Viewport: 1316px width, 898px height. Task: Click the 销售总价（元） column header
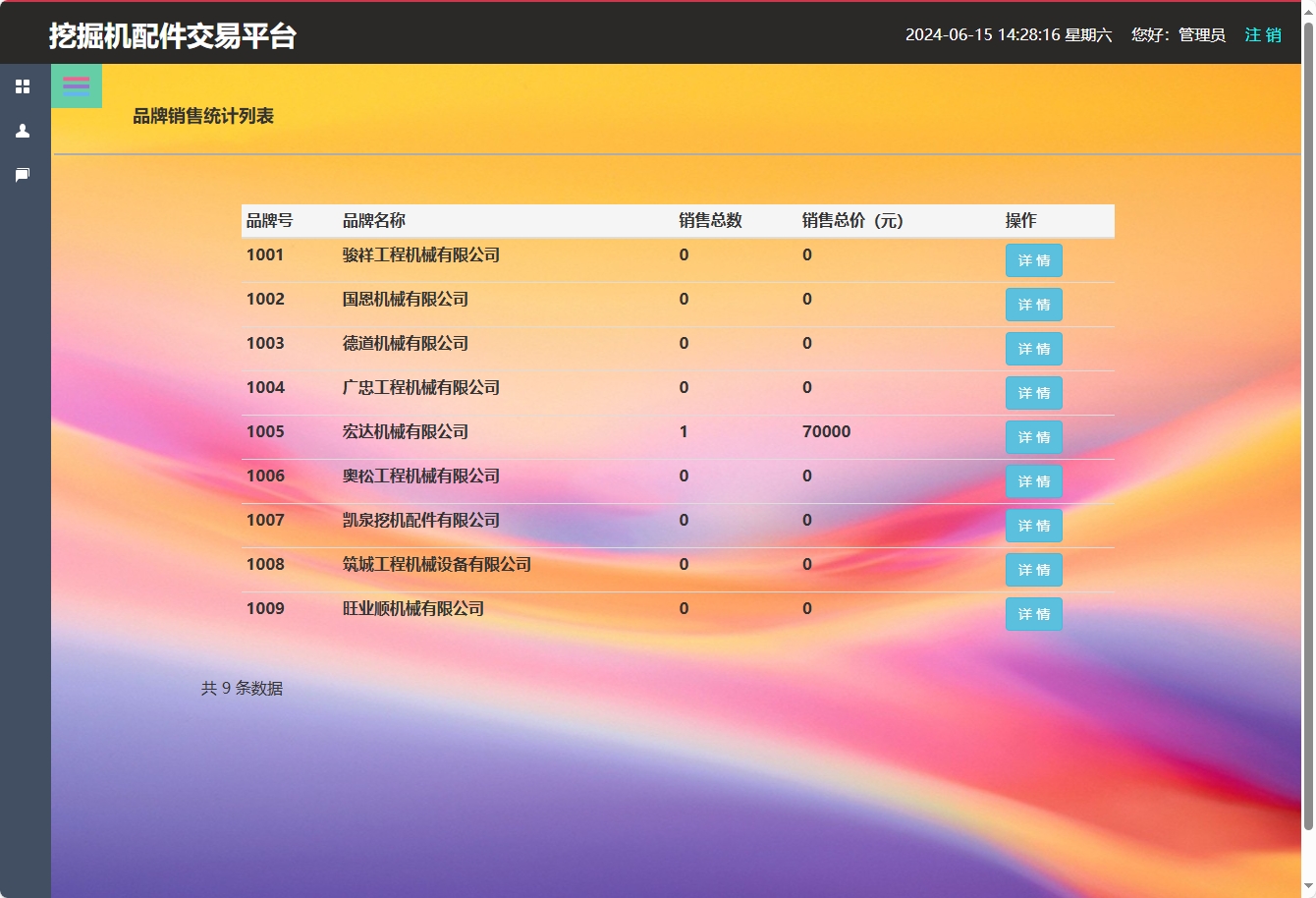(851, 221)
